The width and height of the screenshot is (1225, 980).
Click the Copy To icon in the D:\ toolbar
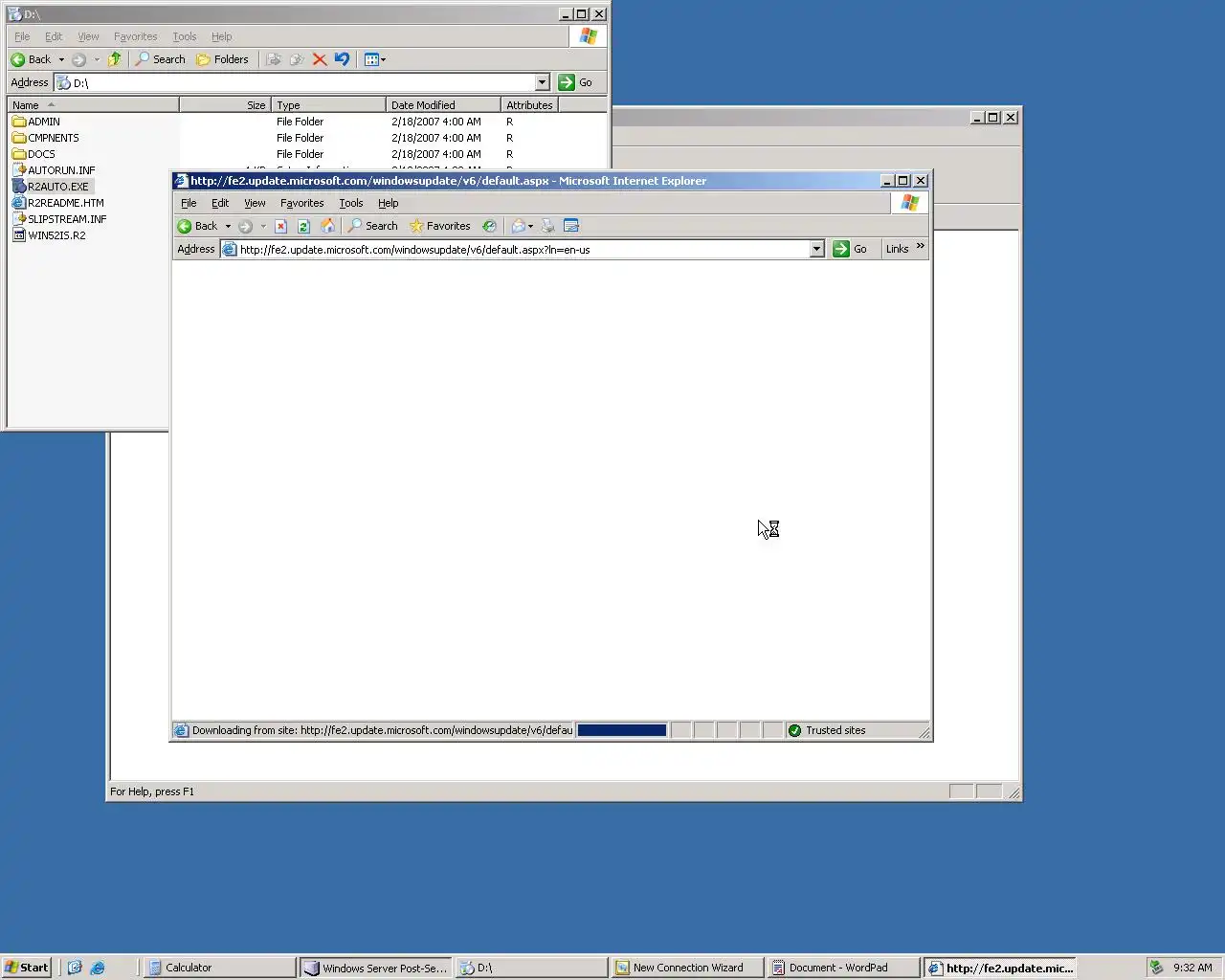[297, 59]
